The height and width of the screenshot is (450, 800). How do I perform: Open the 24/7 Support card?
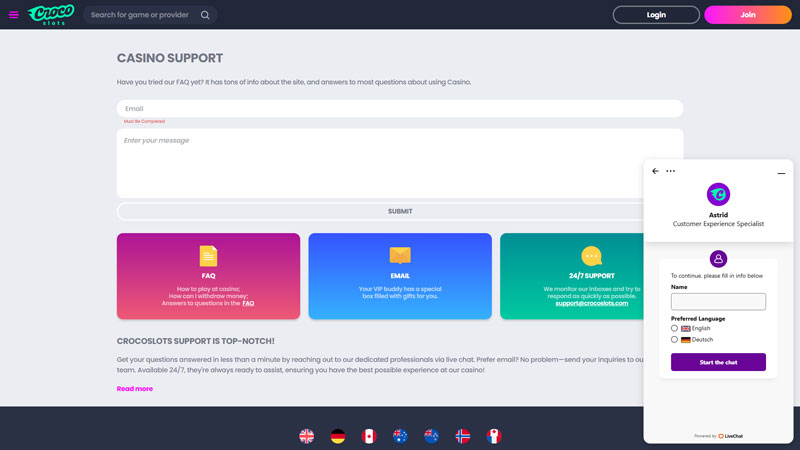(591, 276)
